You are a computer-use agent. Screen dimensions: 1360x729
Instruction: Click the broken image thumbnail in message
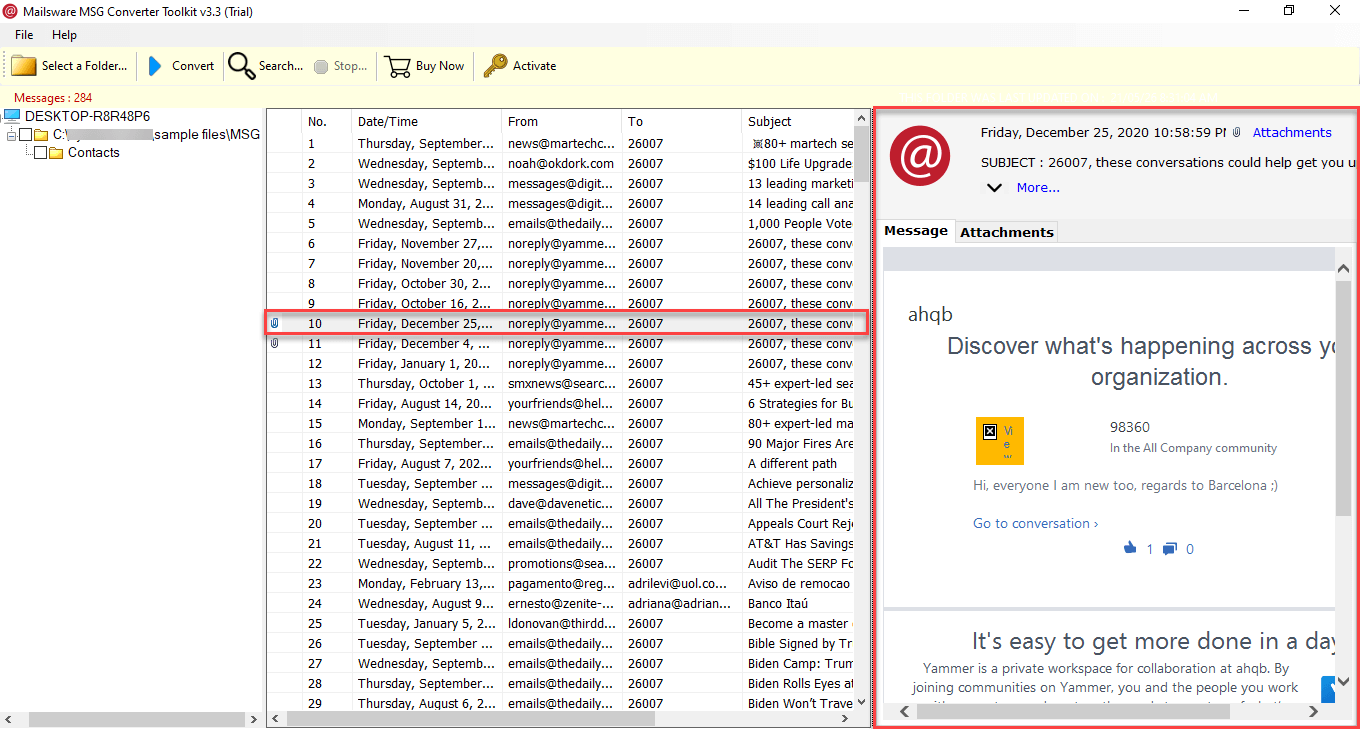[x=1000, y=441]
